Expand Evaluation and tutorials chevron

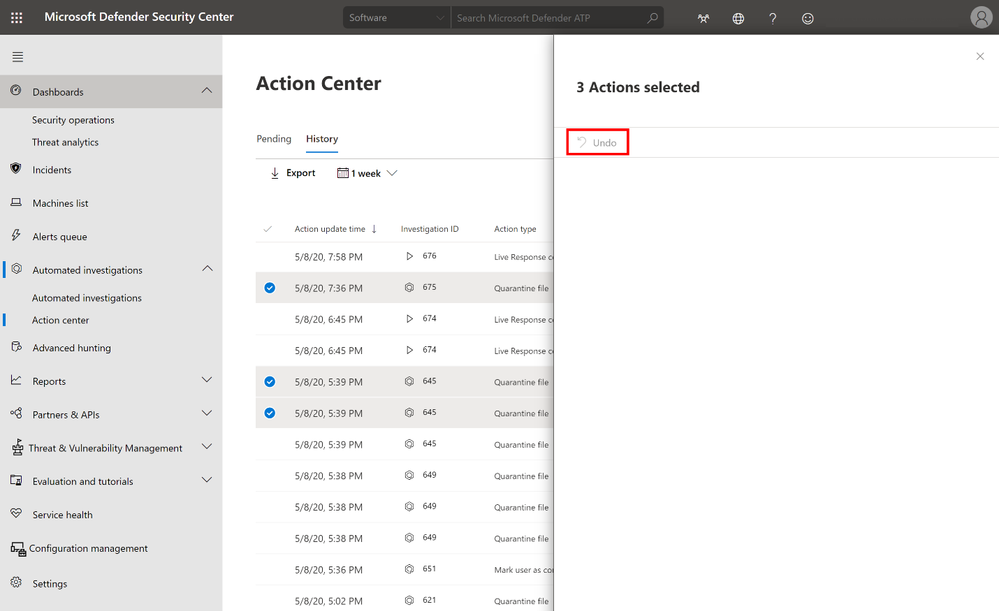[x=206, y=479]
